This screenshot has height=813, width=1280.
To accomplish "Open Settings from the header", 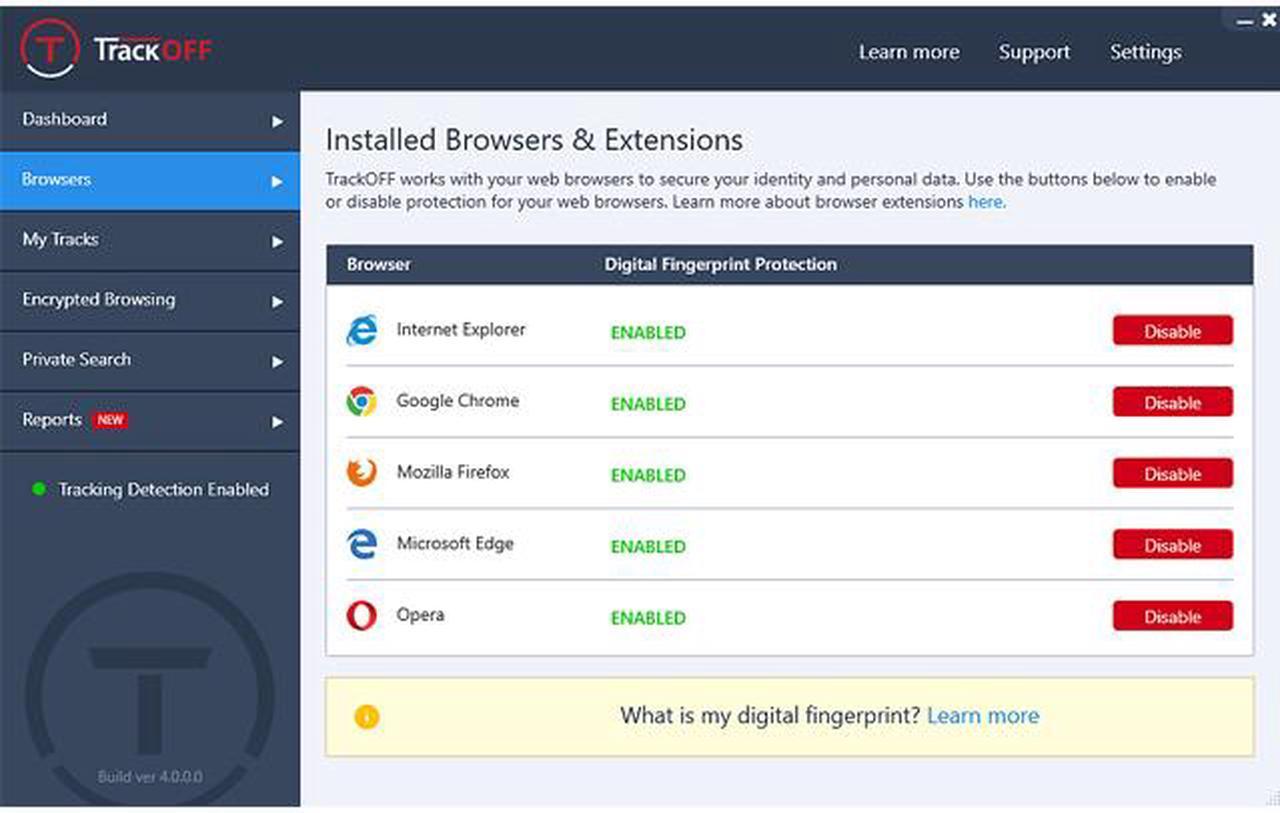I will [x=1145, y=52].
